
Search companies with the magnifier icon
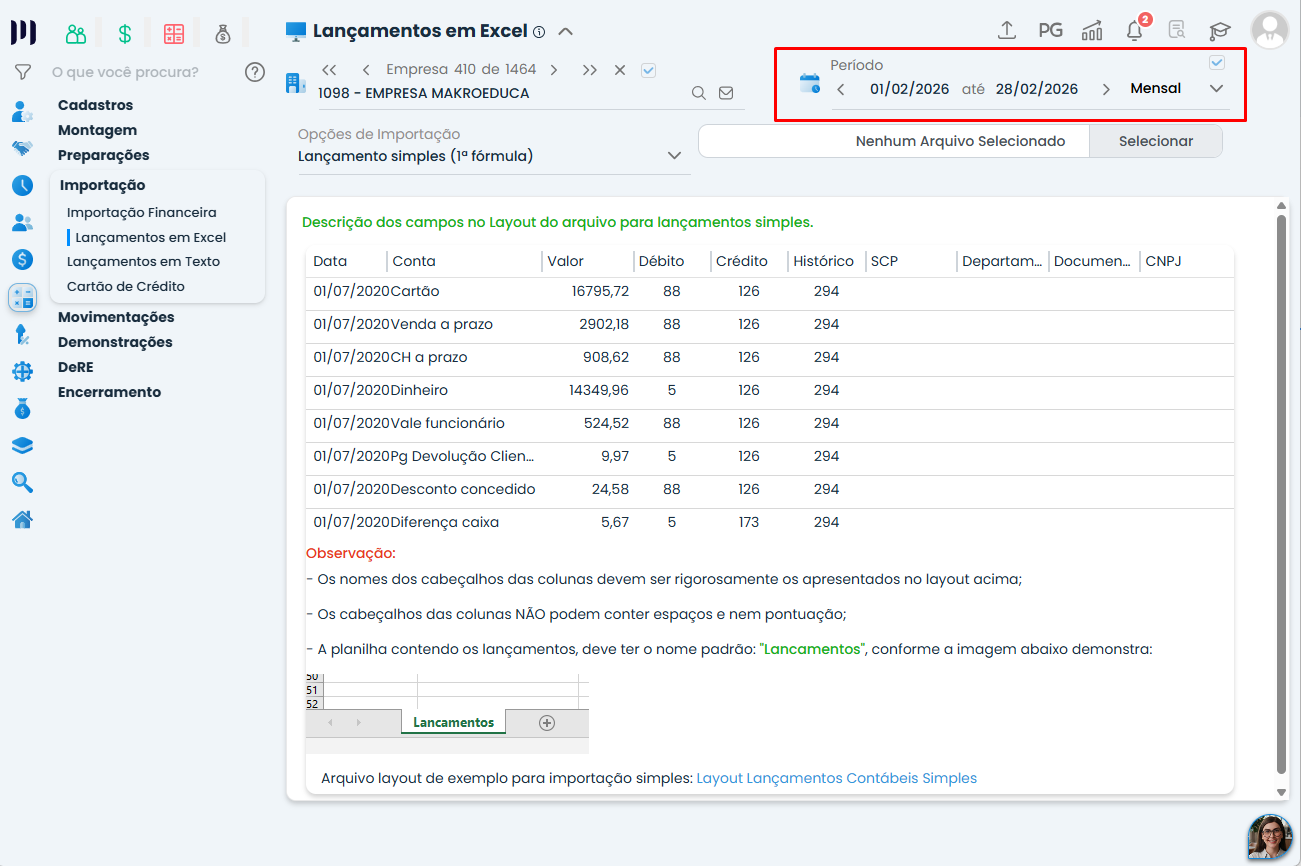pos(699,93)
